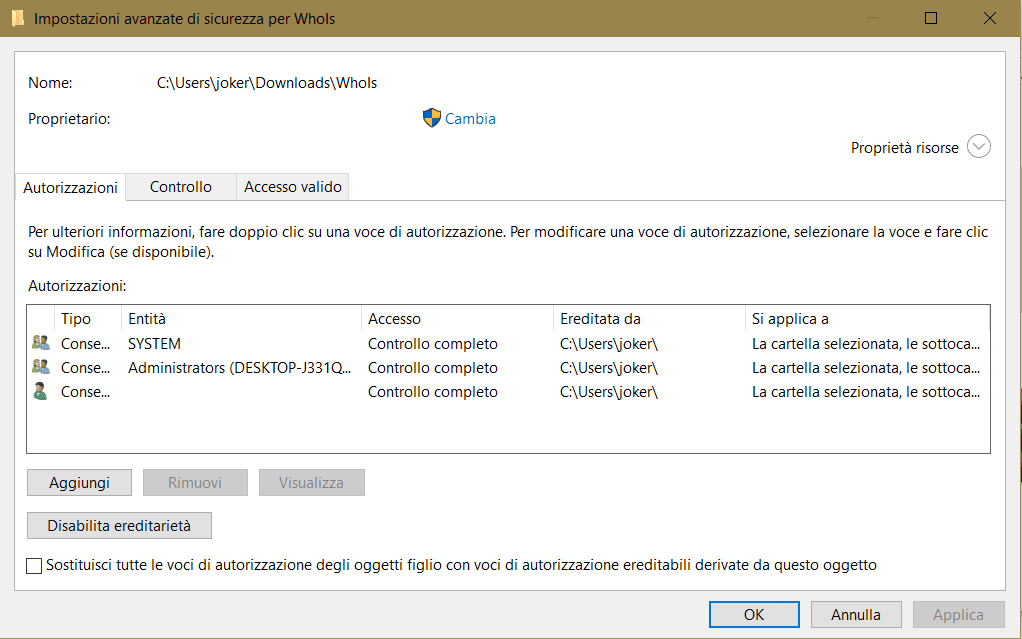Open the Accesso valido tab
Image resolution: width=1022 pixels, height=639 pixels.
(293, 187)
